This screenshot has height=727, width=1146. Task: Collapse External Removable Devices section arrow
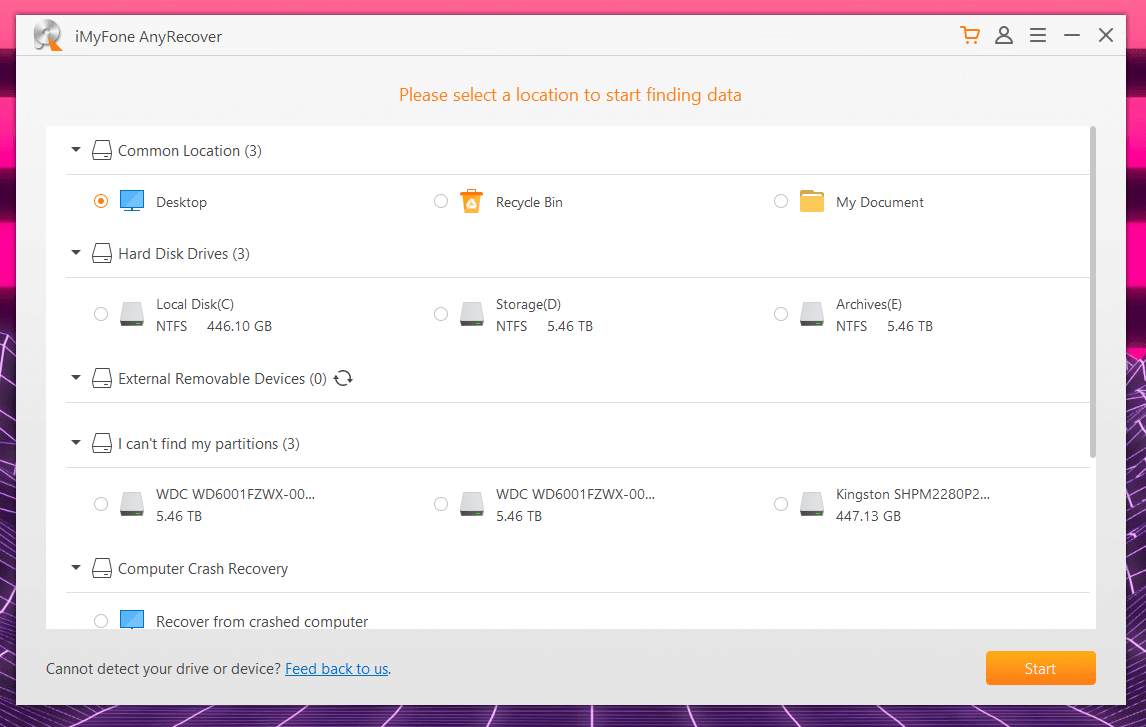click(x=75, y=378)
